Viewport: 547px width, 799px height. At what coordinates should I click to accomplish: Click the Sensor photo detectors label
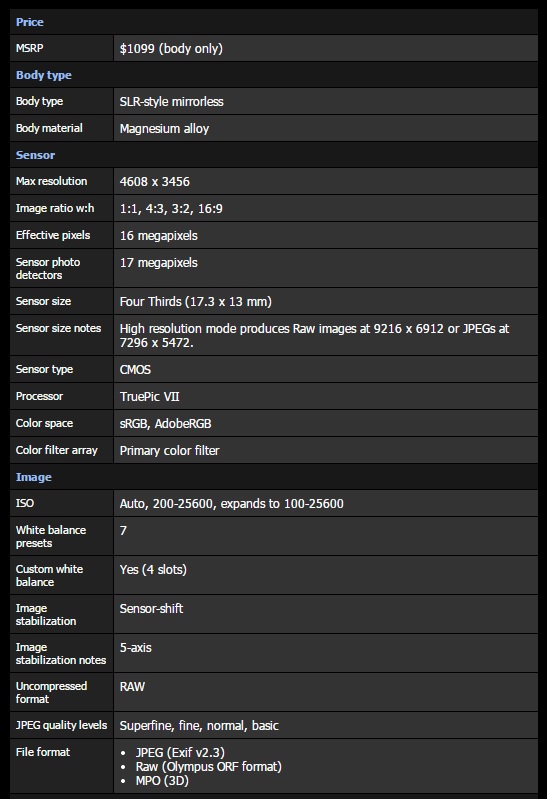pos(48,269)
